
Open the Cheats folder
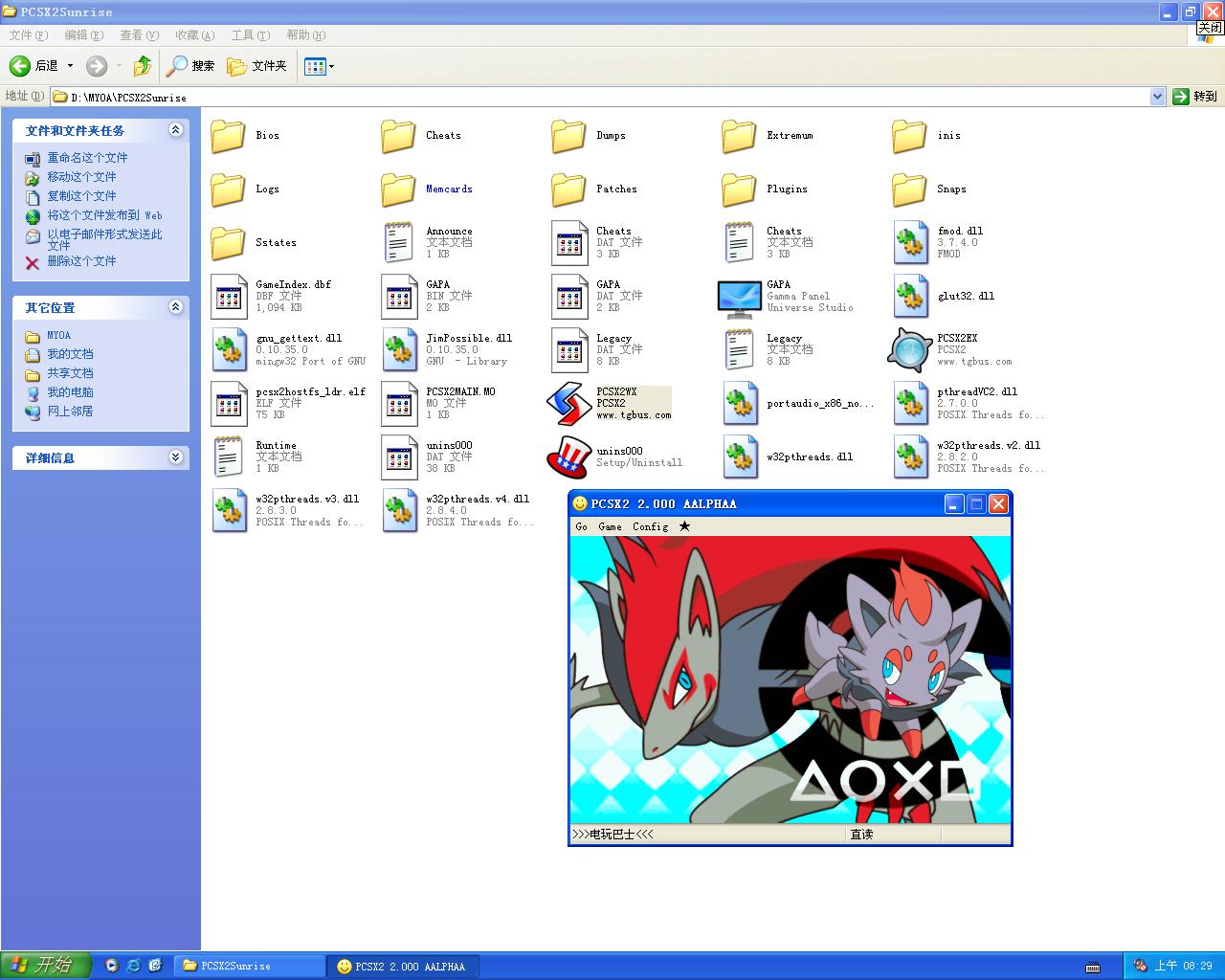pos(398,136)
